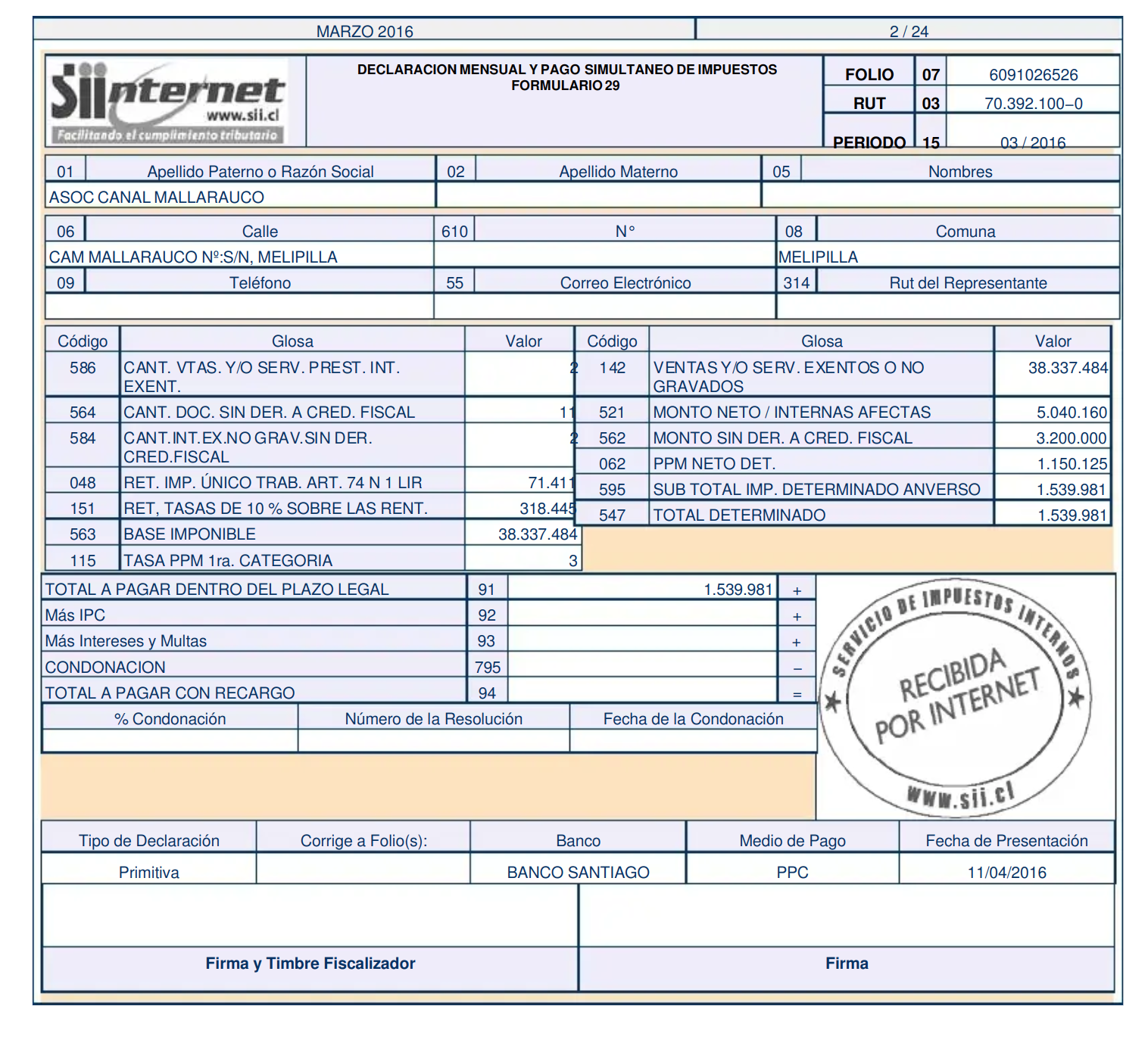
Task: Focus the blank Correo Electrónico field
Action: coord(604,306)
